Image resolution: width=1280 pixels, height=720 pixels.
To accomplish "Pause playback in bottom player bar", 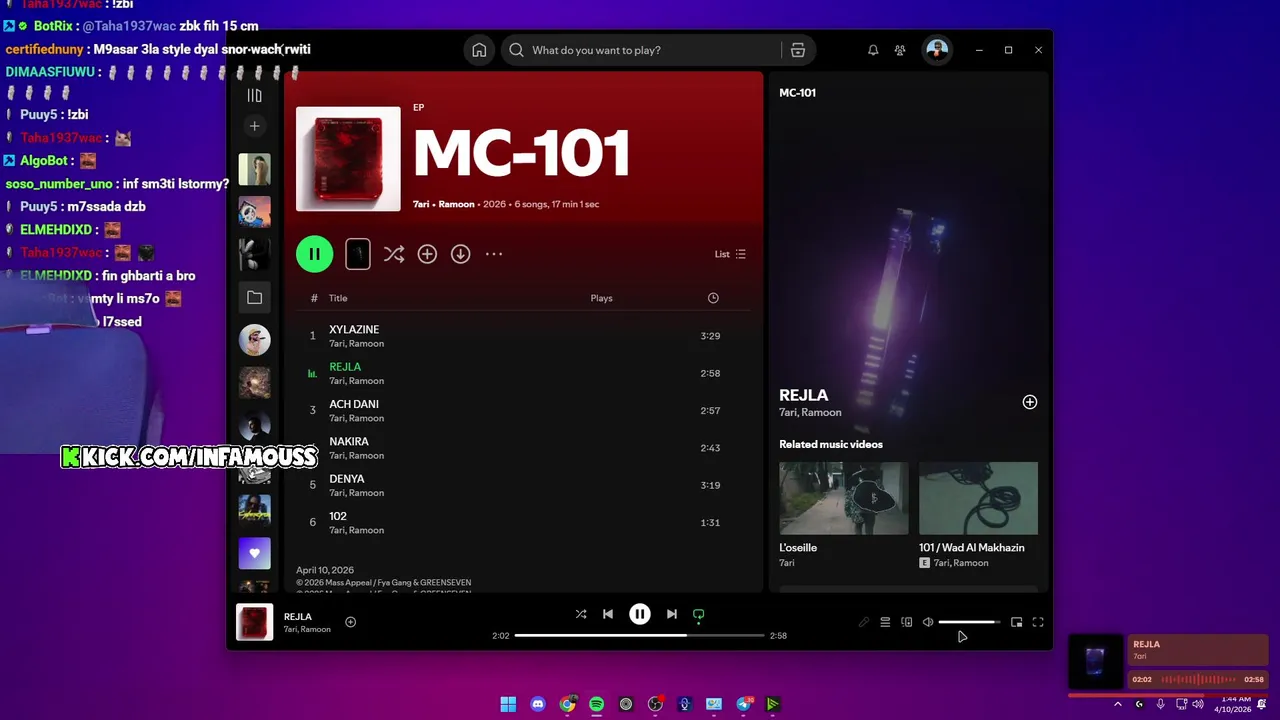I will (x=640, y=614).
